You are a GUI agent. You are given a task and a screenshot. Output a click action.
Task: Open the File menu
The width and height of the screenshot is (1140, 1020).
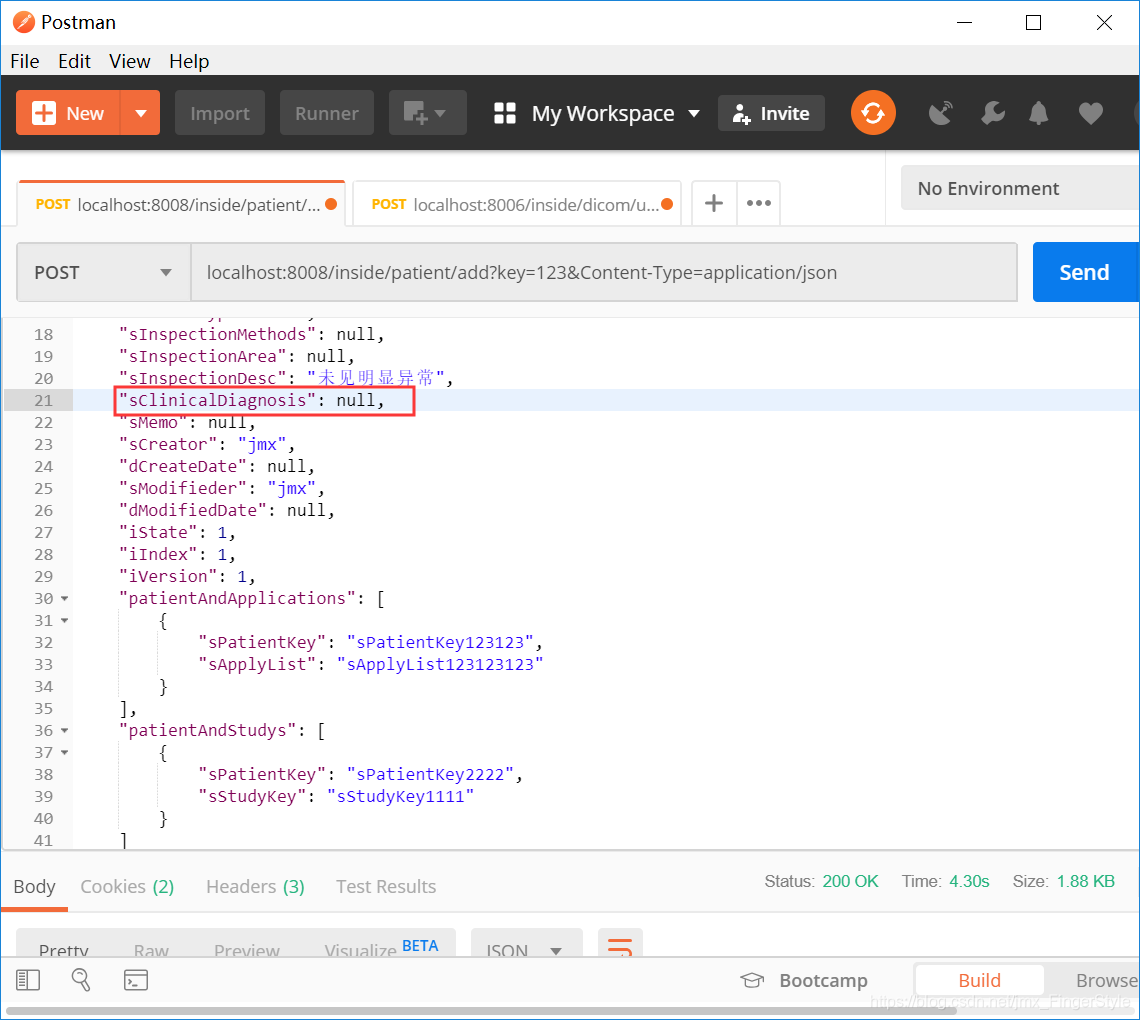tap(25, 61)
